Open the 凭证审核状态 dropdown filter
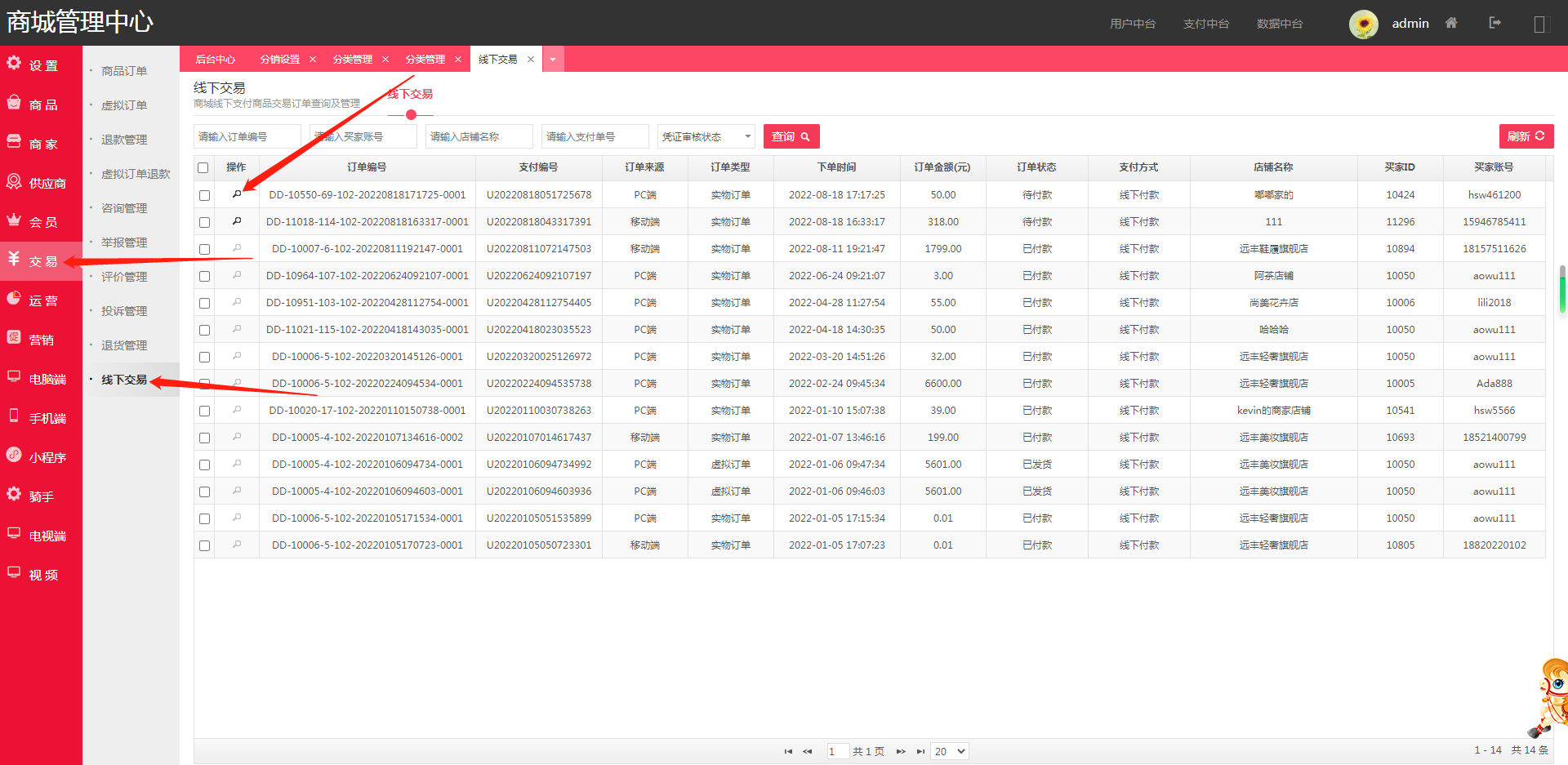This screenshot has width=1568, height=765. (x=706, y=136)
